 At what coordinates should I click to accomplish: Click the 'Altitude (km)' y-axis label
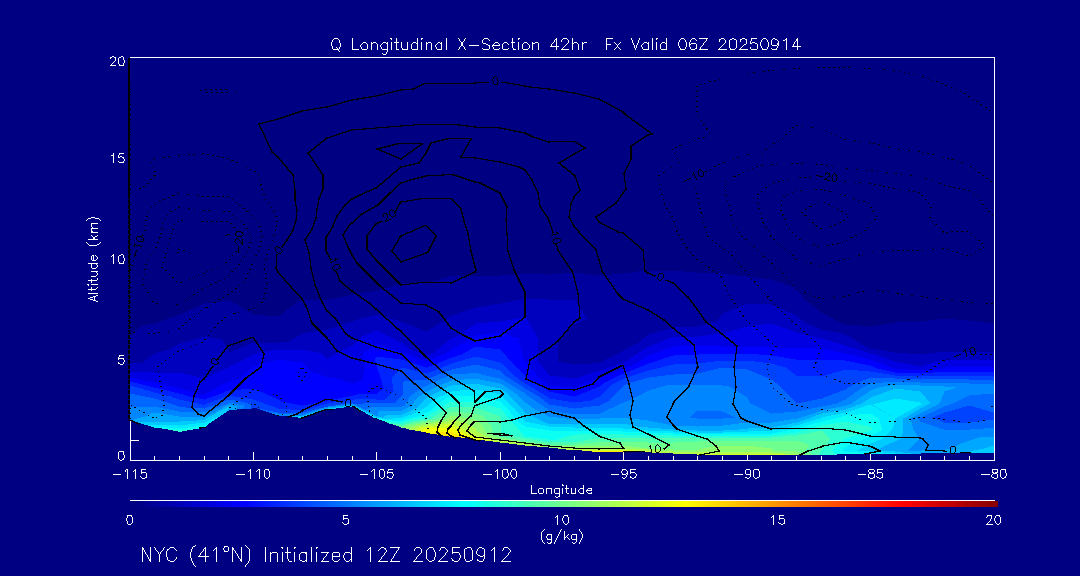coord(93,259)
